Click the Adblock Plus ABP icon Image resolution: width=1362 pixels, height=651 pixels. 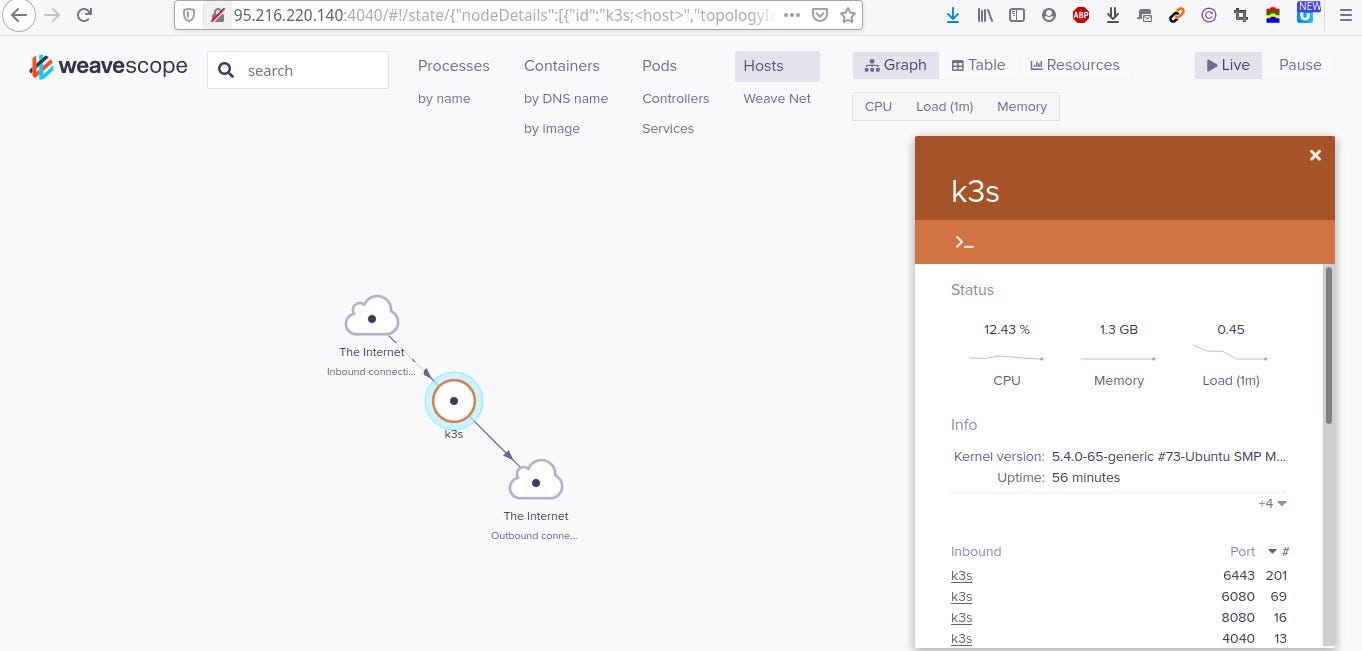tap(1081, 15)
